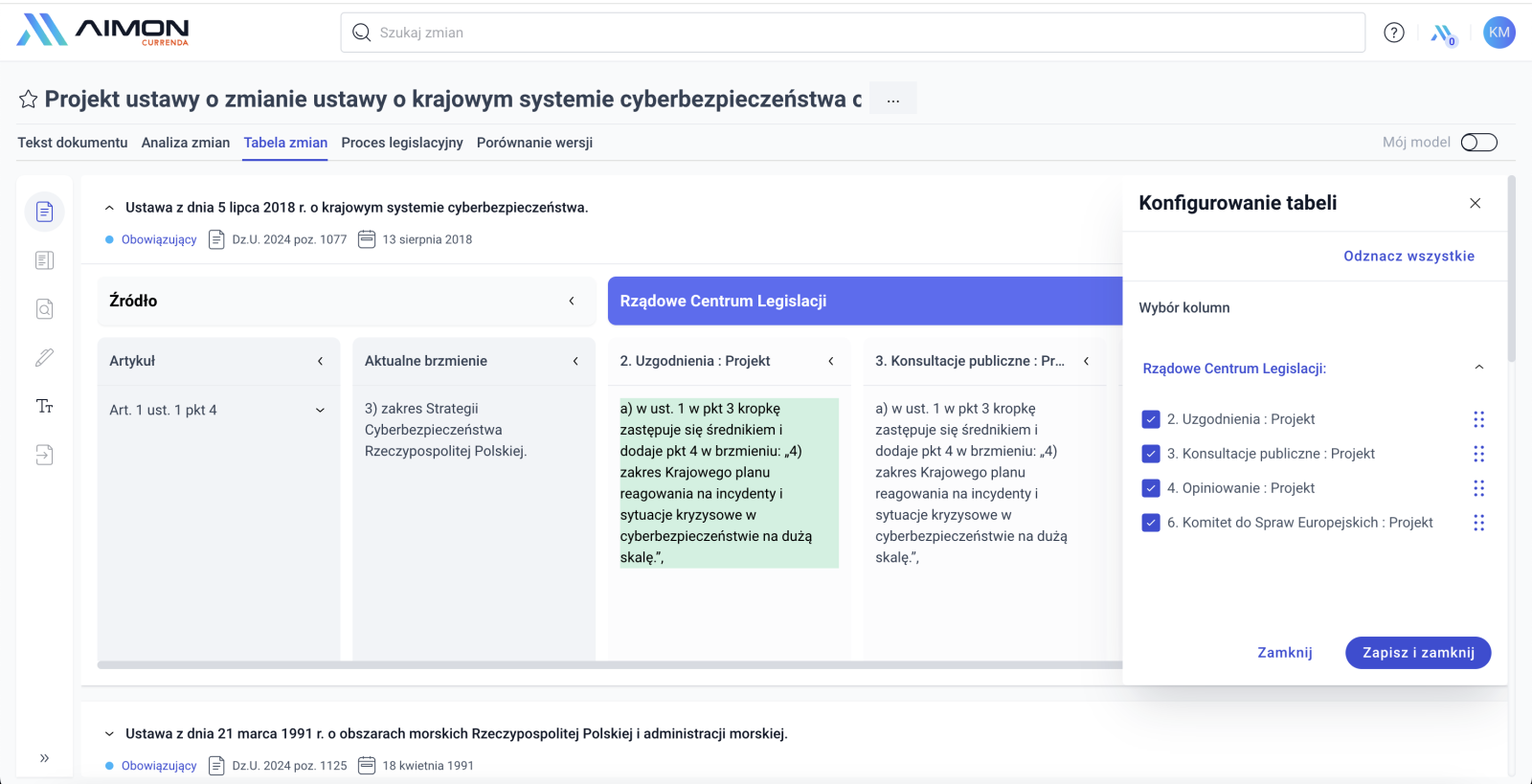Click the first Obowiązujący status link
Screen dimensions: 1532x784
pos(159,239)
